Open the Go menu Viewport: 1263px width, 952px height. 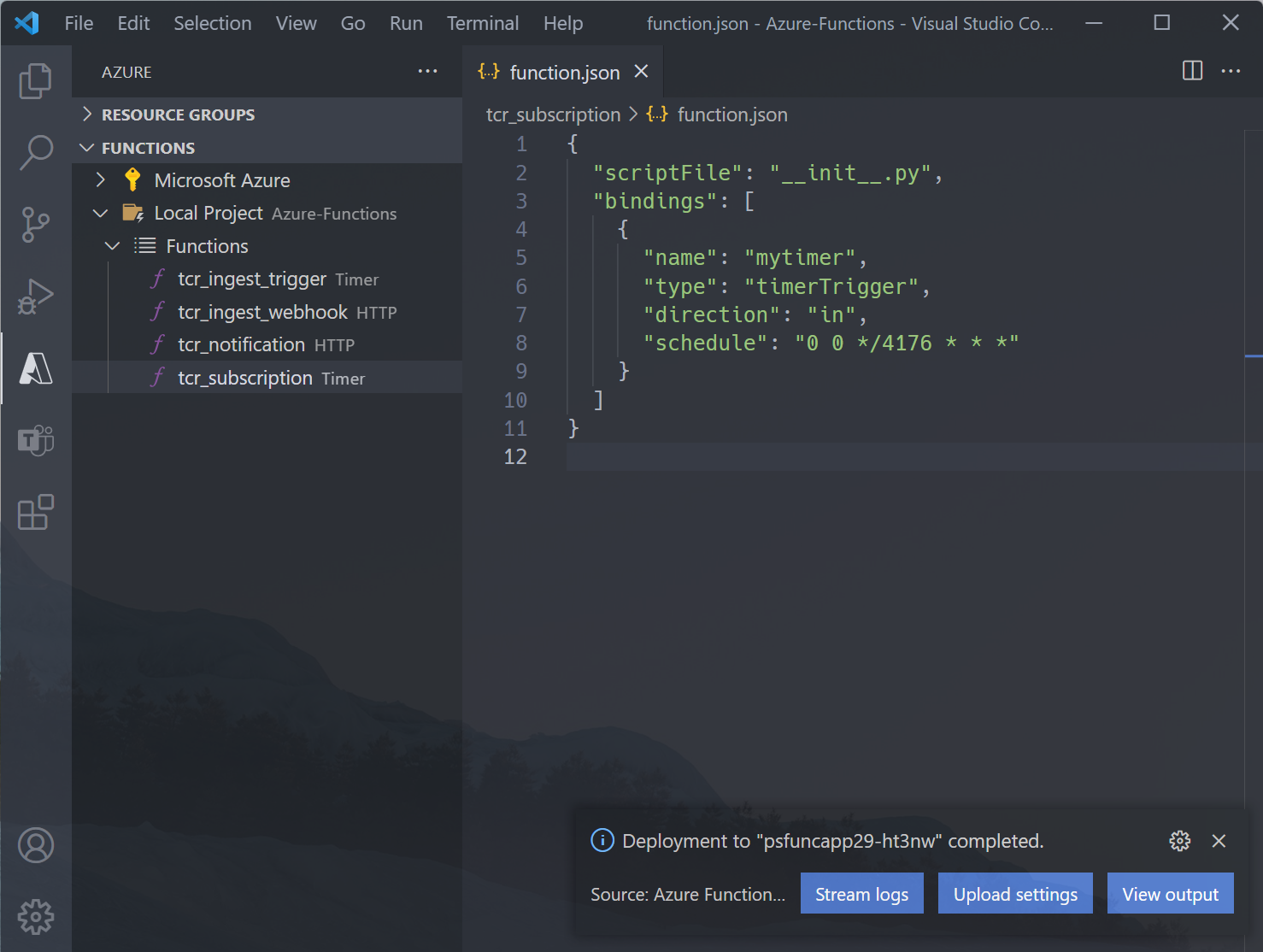coord(353,23)
